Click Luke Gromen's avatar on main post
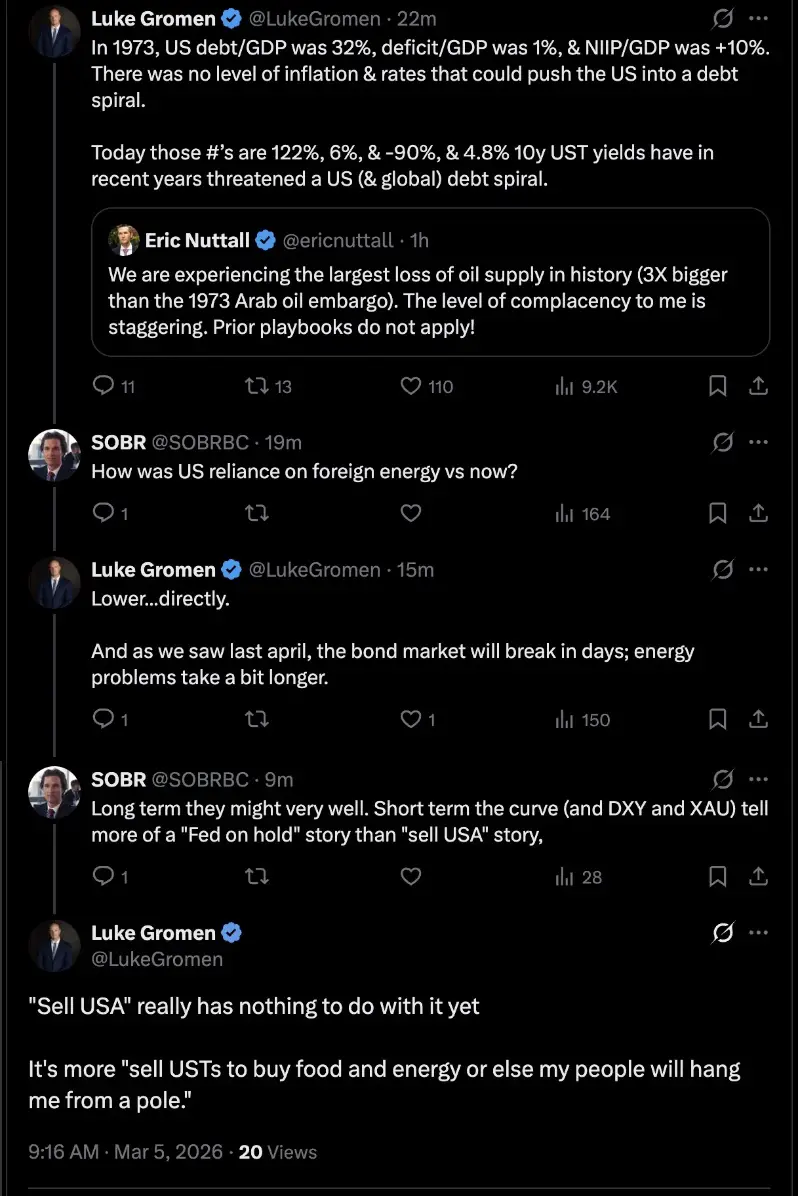 coord(54,945)
